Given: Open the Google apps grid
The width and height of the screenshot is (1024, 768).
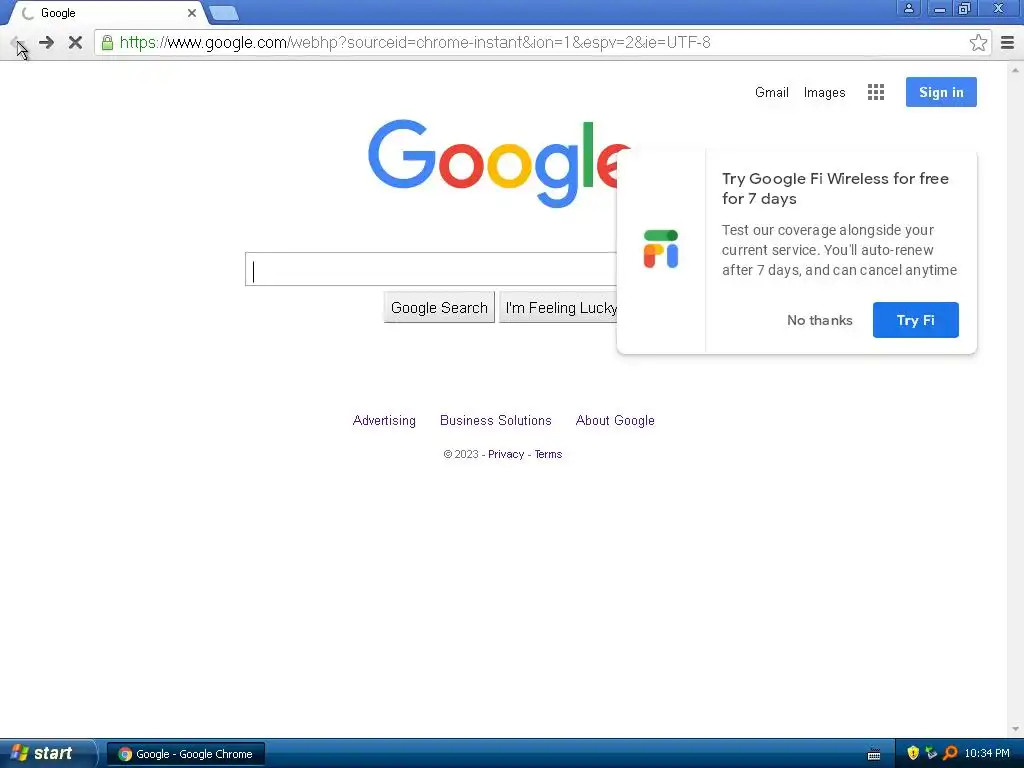Looking at the screenshot, I should (x=876, y=92).
